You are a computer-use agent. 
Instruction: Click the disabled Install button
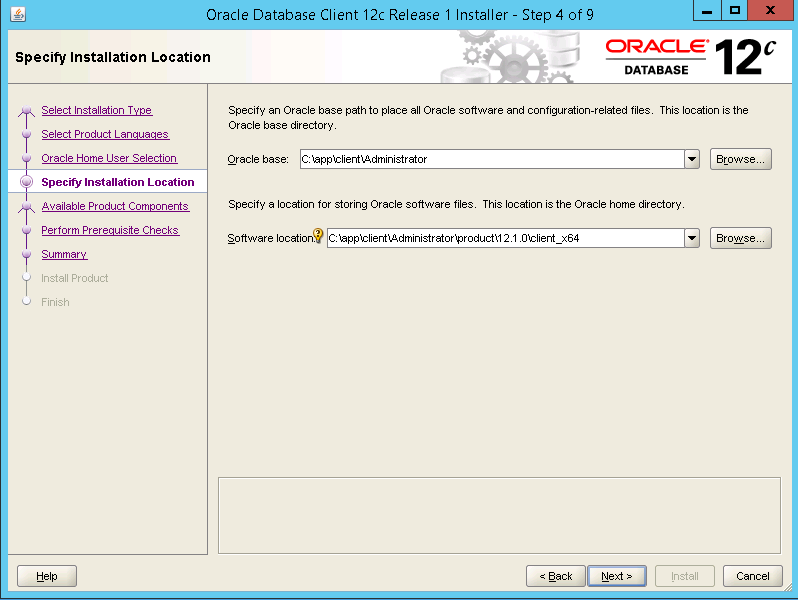(x=685, y=576)
